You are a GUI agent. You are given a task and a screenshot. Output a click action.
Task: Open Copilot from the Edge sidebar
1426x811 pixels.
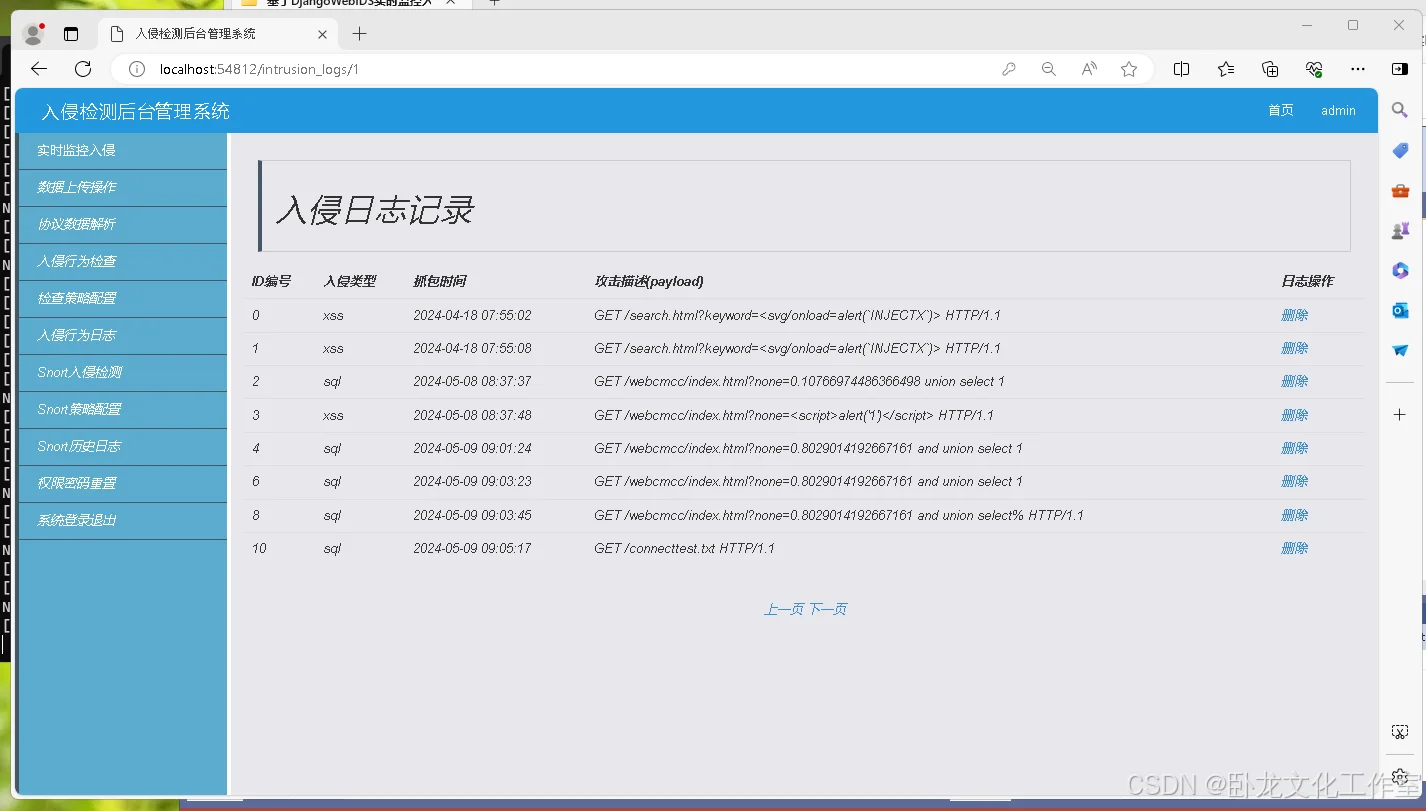(1399, 270)
